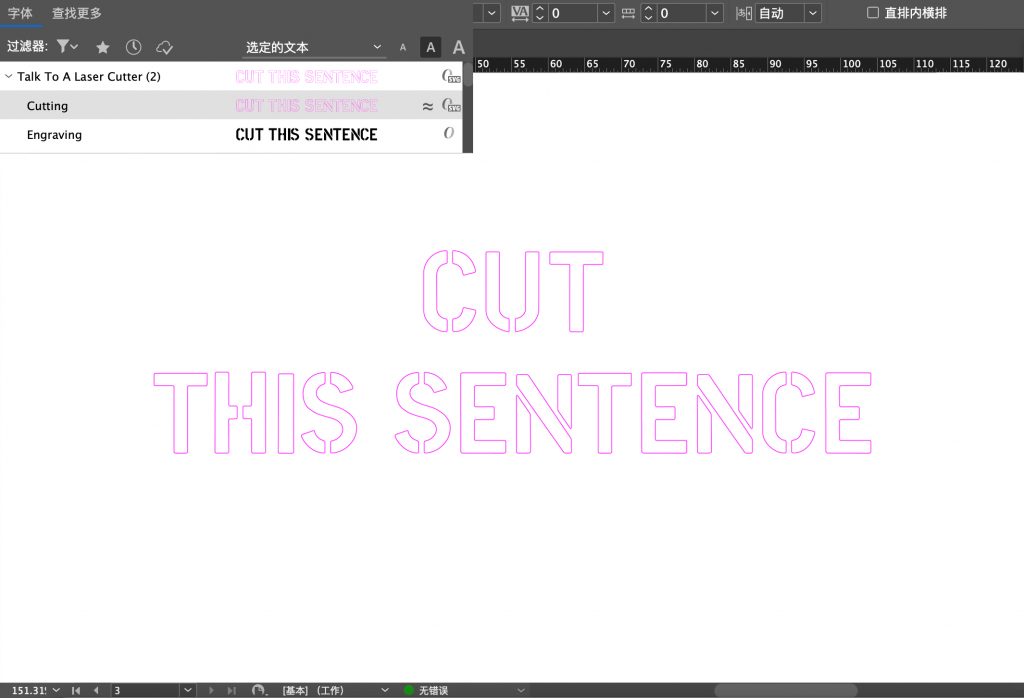
Task: Choose large preview size A
Action: point(459,47)
